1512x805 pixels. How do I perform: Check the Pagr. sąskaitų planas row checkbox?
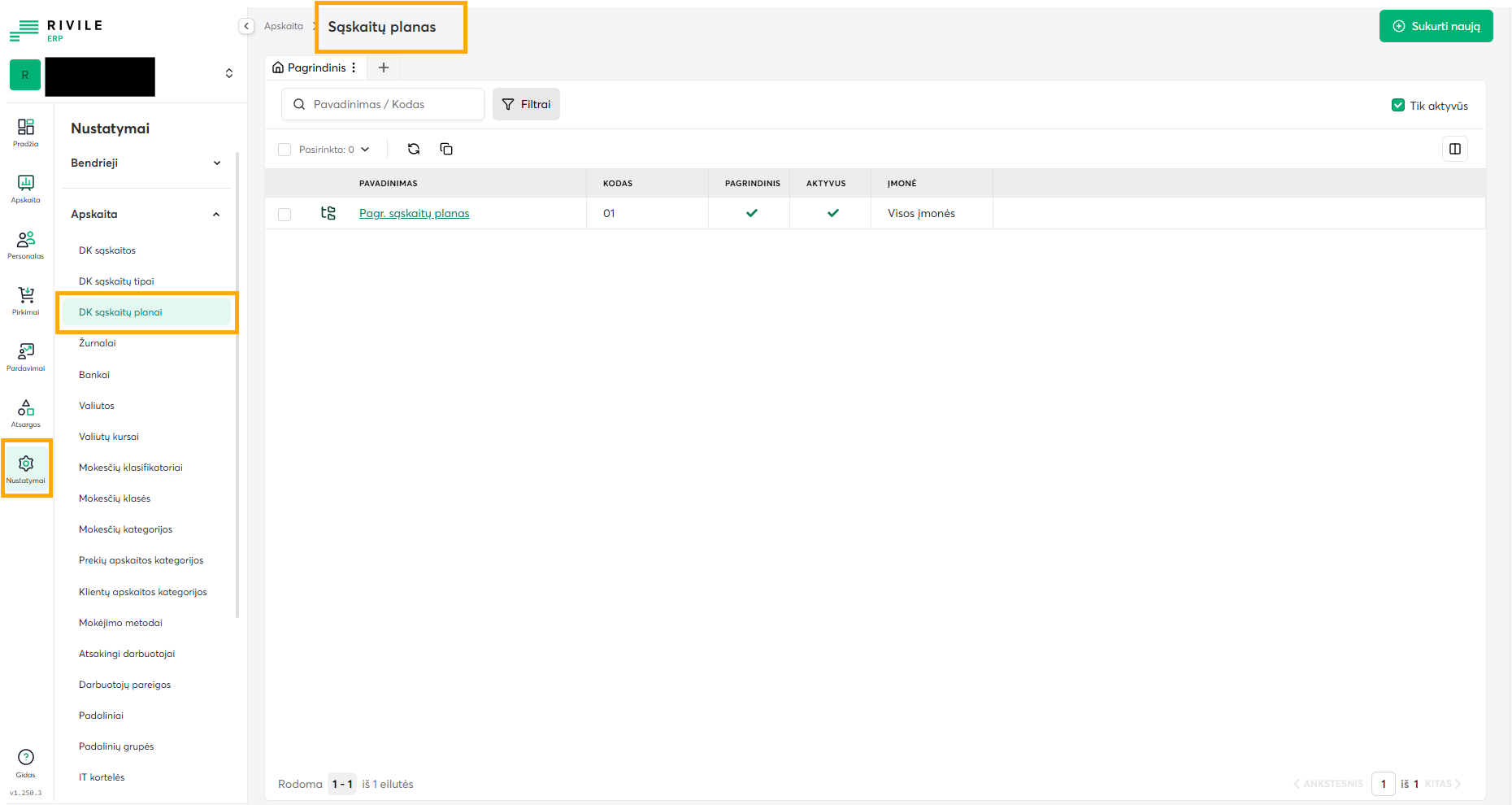click(x=285, y=215)
